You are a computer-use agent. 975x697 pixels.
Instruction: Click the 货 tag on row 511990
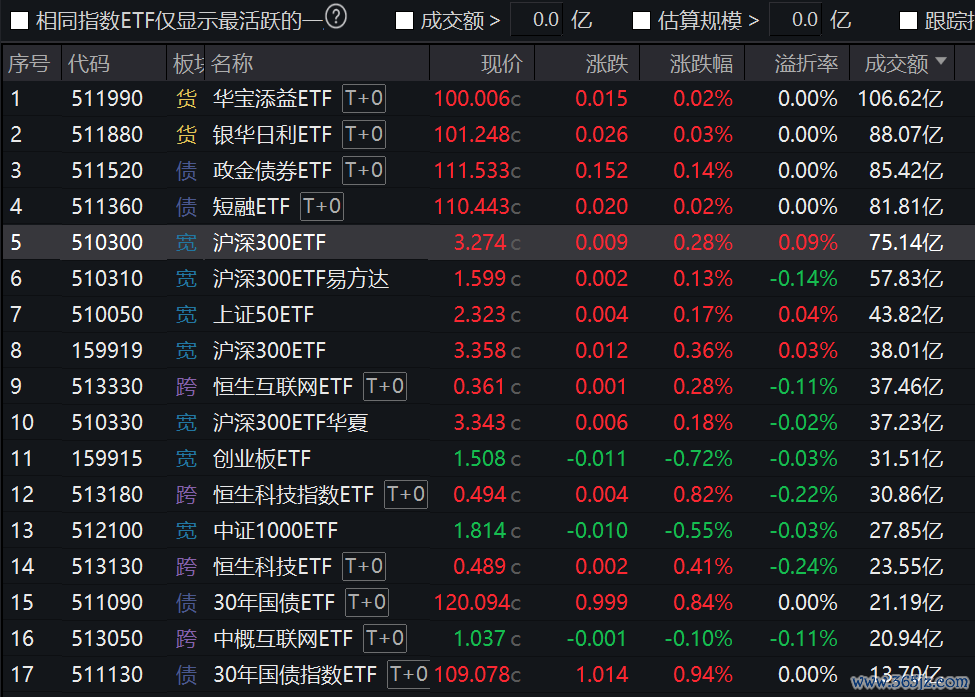tap(187, 99)
